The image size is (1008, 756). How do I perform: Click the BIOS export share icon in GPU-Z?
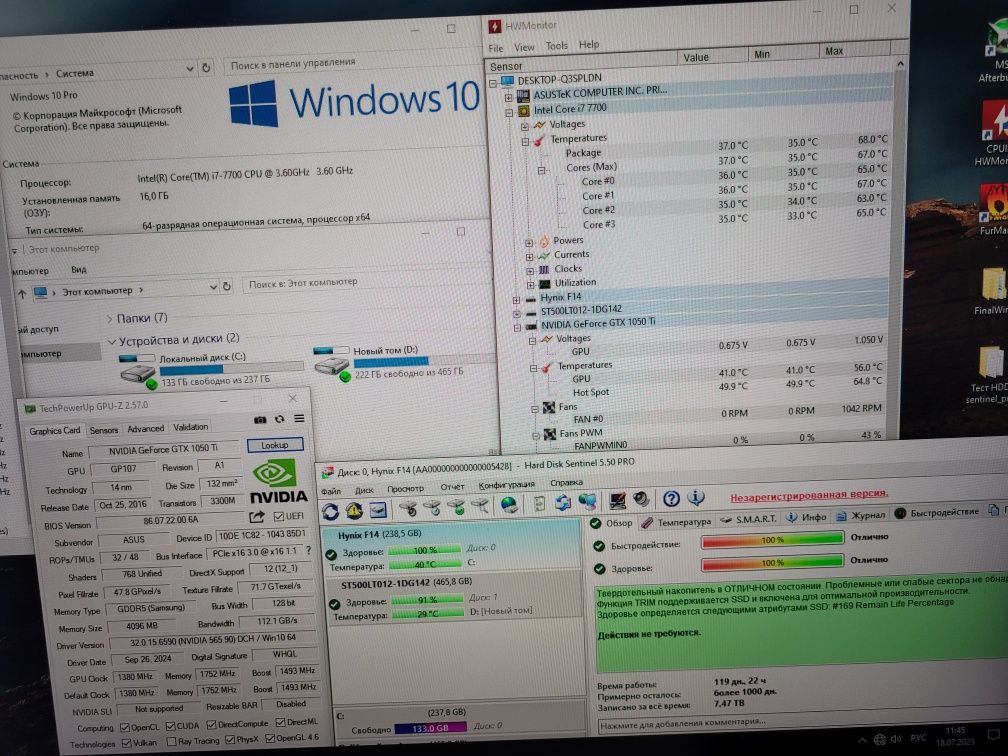click(x=257, y=517)
